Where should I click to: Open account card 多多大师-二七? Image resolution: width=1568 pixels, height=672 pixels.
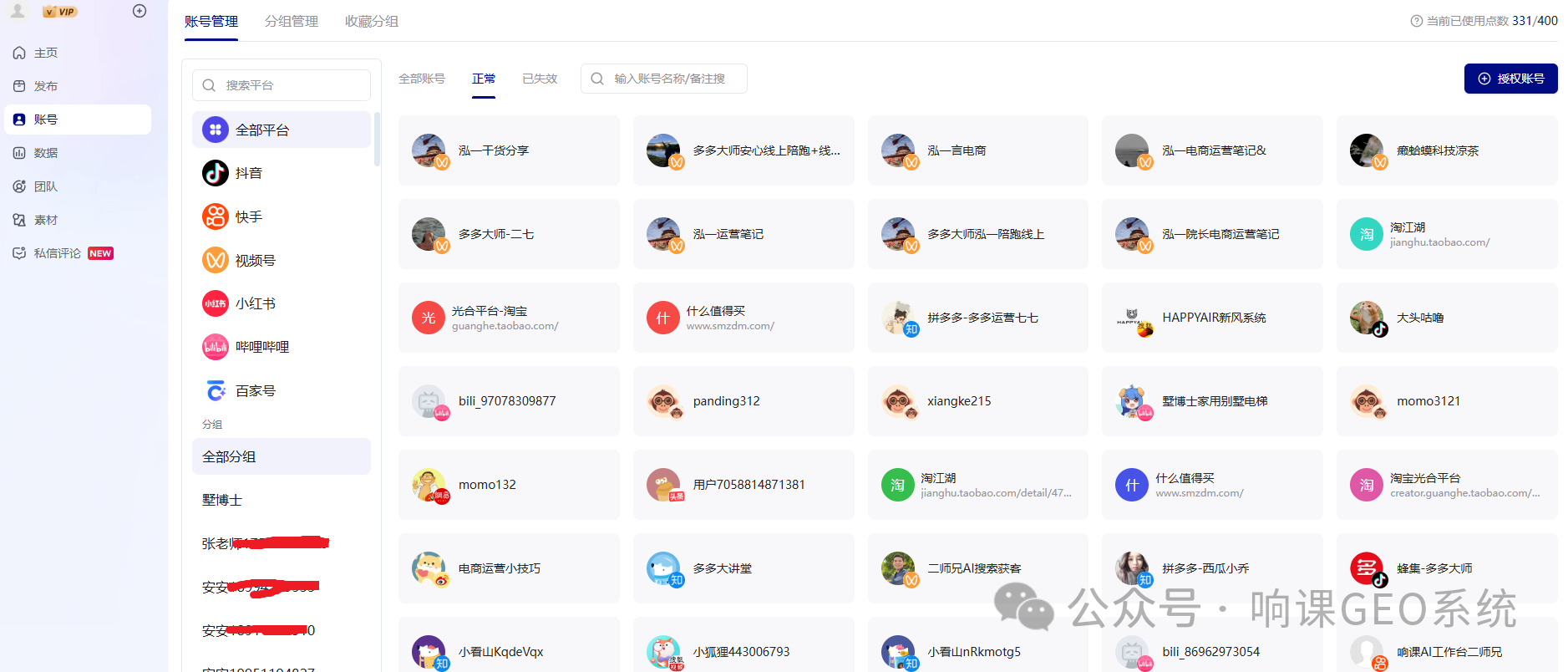(x=509, y=234)
